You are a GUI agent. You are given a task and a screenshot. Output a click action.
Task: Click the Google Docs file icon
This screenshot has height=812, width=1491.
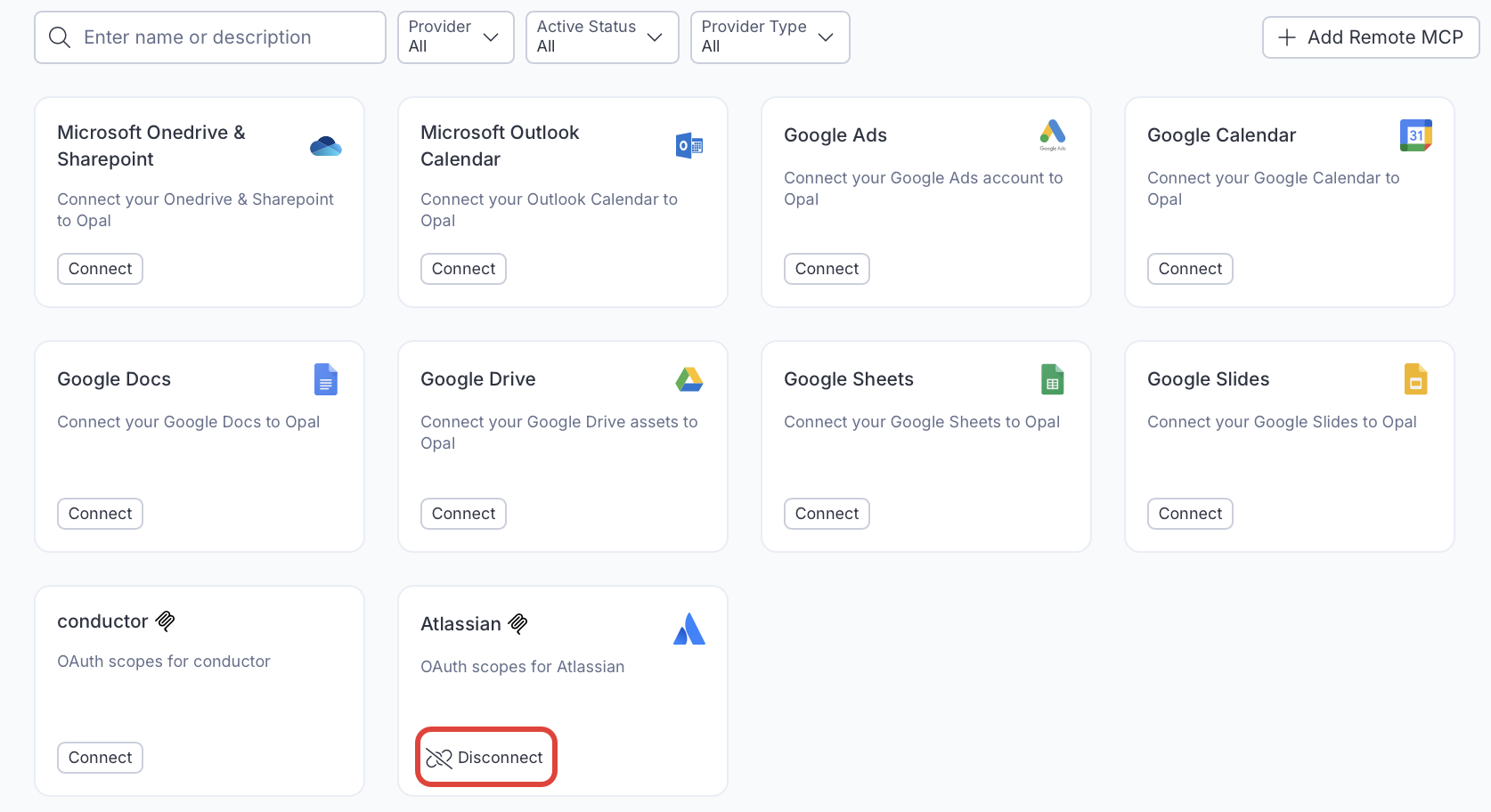coord(325,379)
